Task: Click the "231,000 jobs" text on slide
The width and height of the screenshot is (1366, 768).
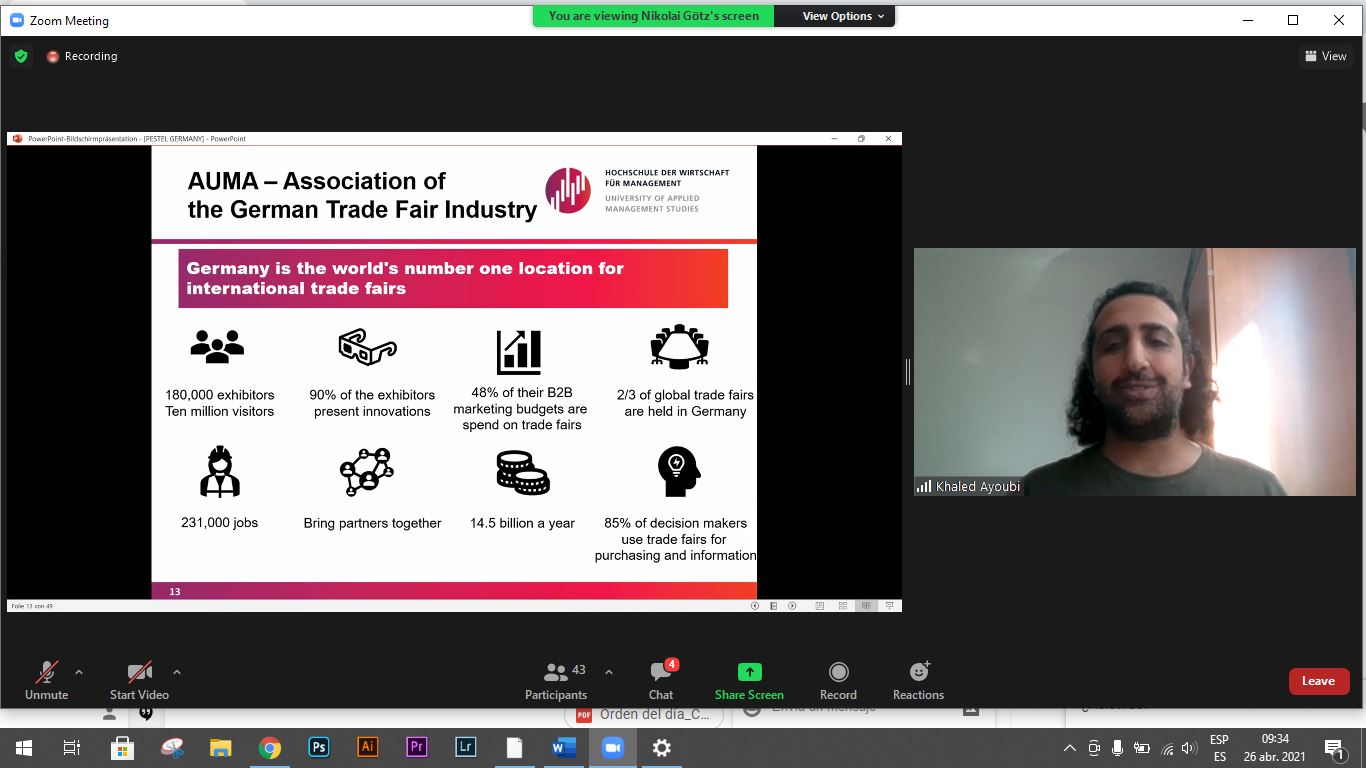Action: [x=219, y=523]
